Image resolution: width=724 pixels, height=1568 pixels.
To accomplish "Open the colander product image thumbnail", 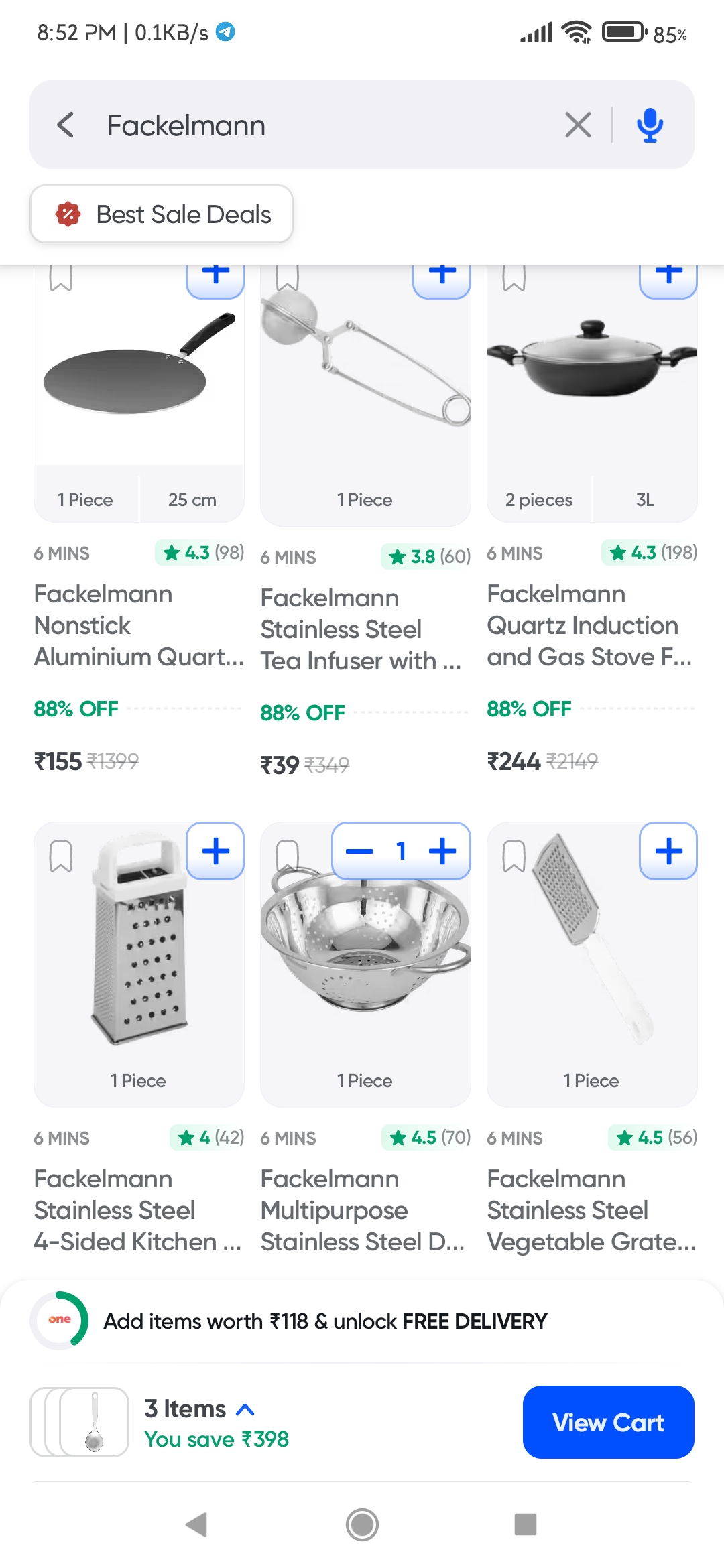I will pos(365,958).
